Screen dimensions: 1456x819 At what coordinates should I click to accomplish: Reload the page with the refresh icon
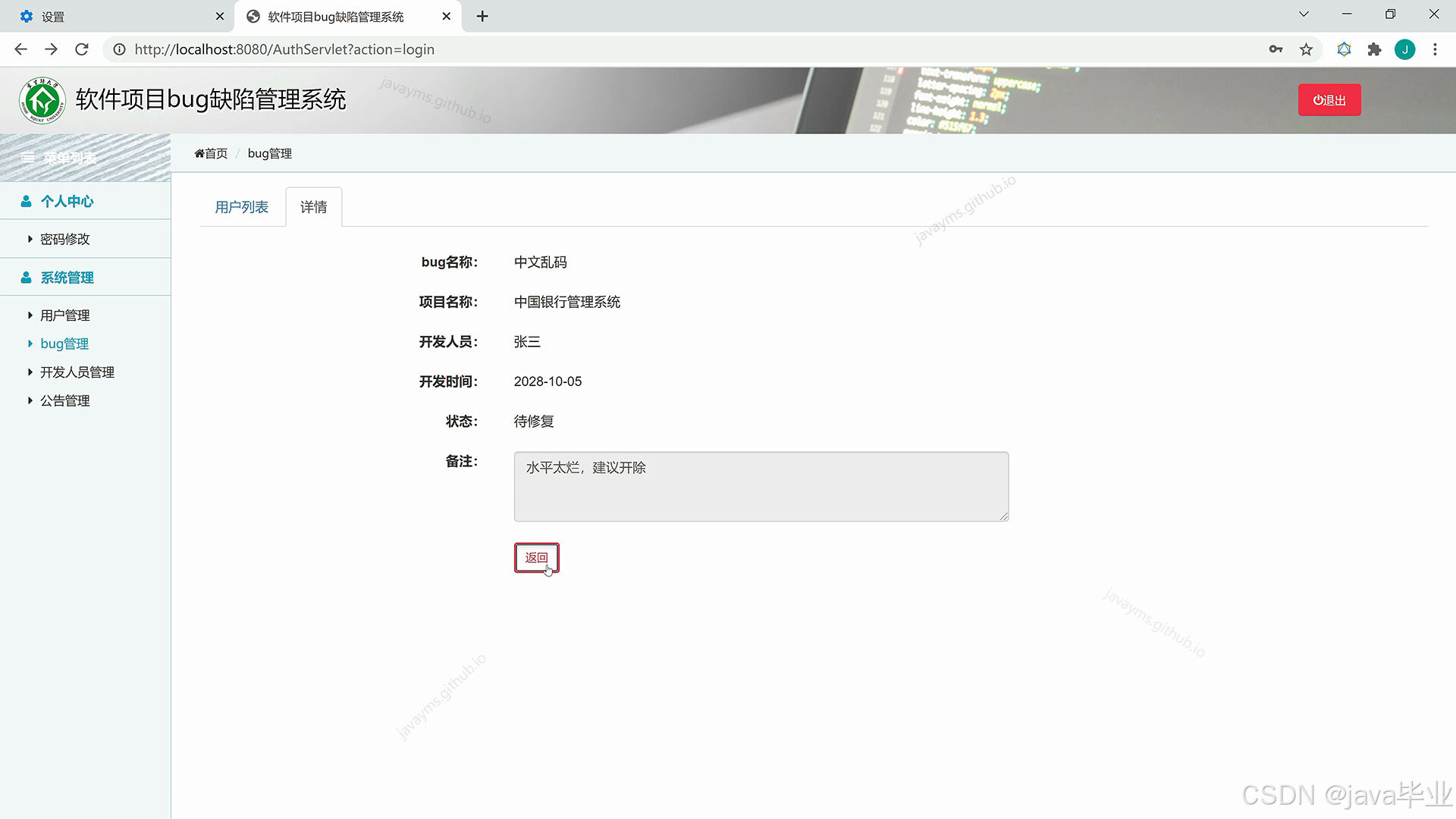click(82, 49)
